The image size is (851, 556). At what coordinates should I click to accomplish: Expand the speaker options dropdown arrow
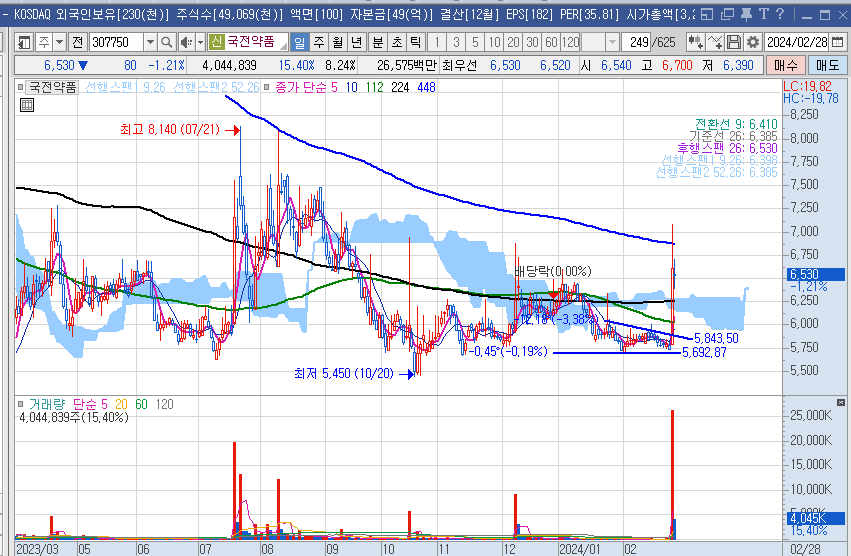(200, 42)
